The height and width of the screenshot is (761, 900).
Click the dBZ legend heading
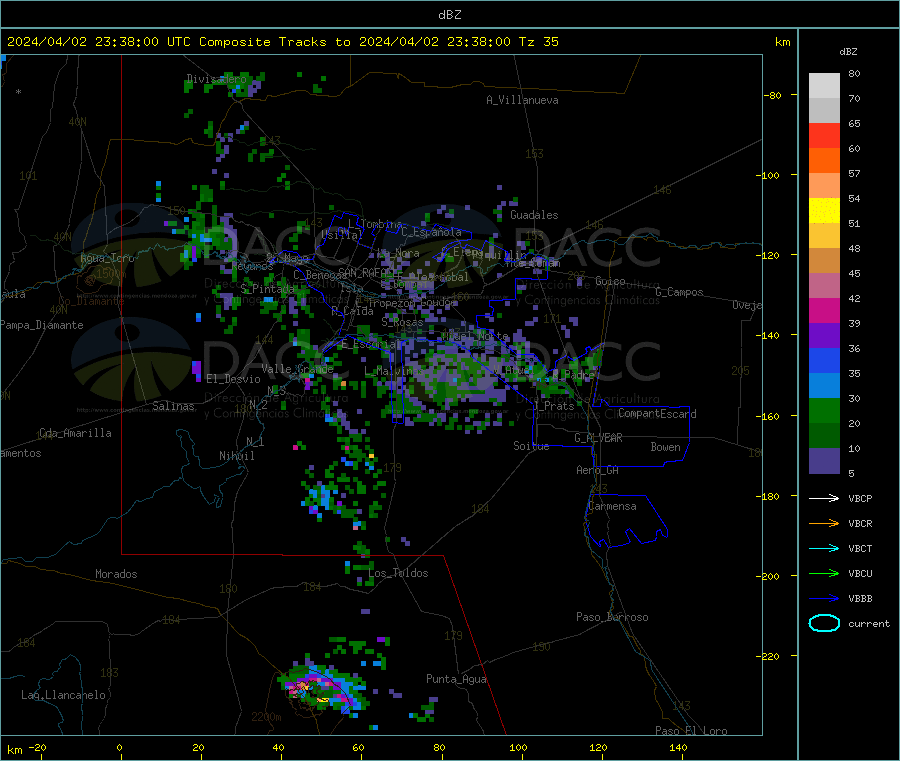coord(848,52)
